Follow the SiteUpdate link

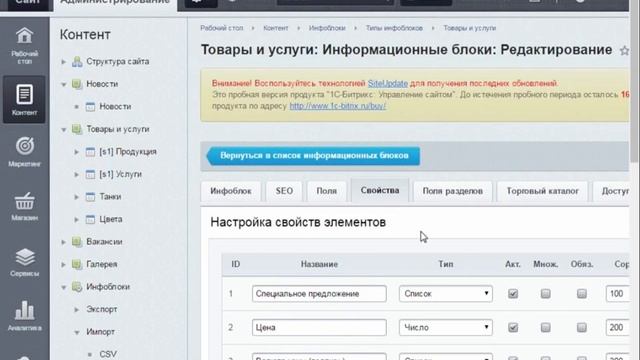click(388, 83)
